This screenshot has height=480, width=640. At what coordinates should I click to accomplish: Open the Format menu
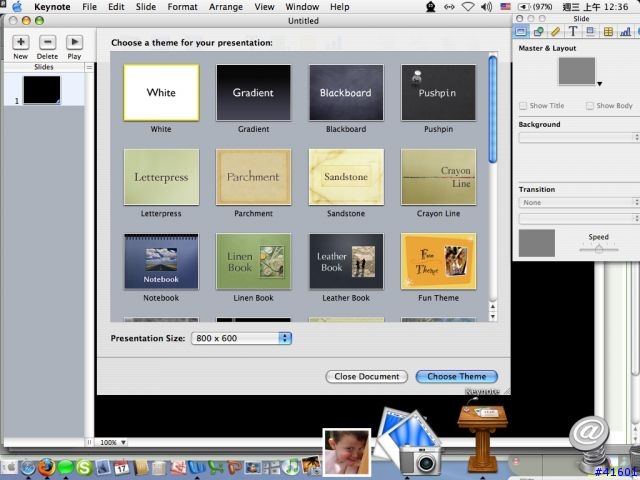click(182, 7)
